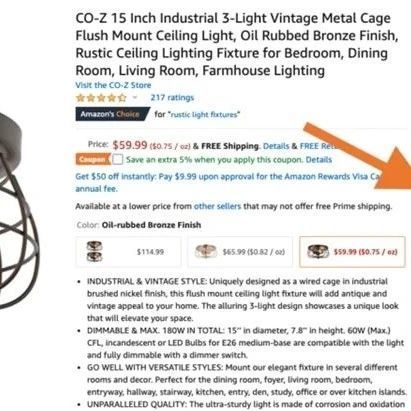Viewport: 411px width, 411px height.
Task: Click the product title heading
Action: (237, 44)
